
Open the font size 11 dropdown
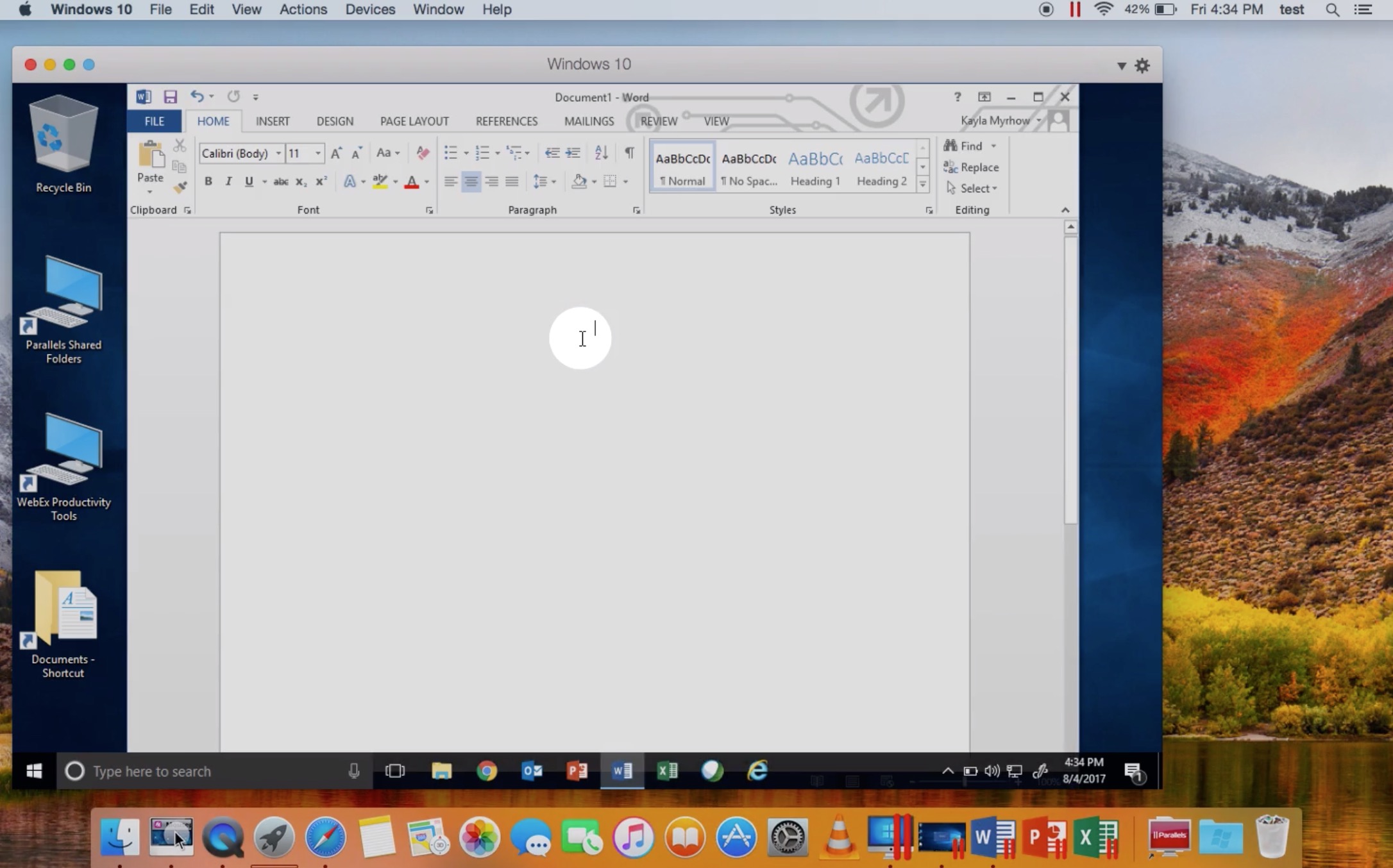[317, 153]
